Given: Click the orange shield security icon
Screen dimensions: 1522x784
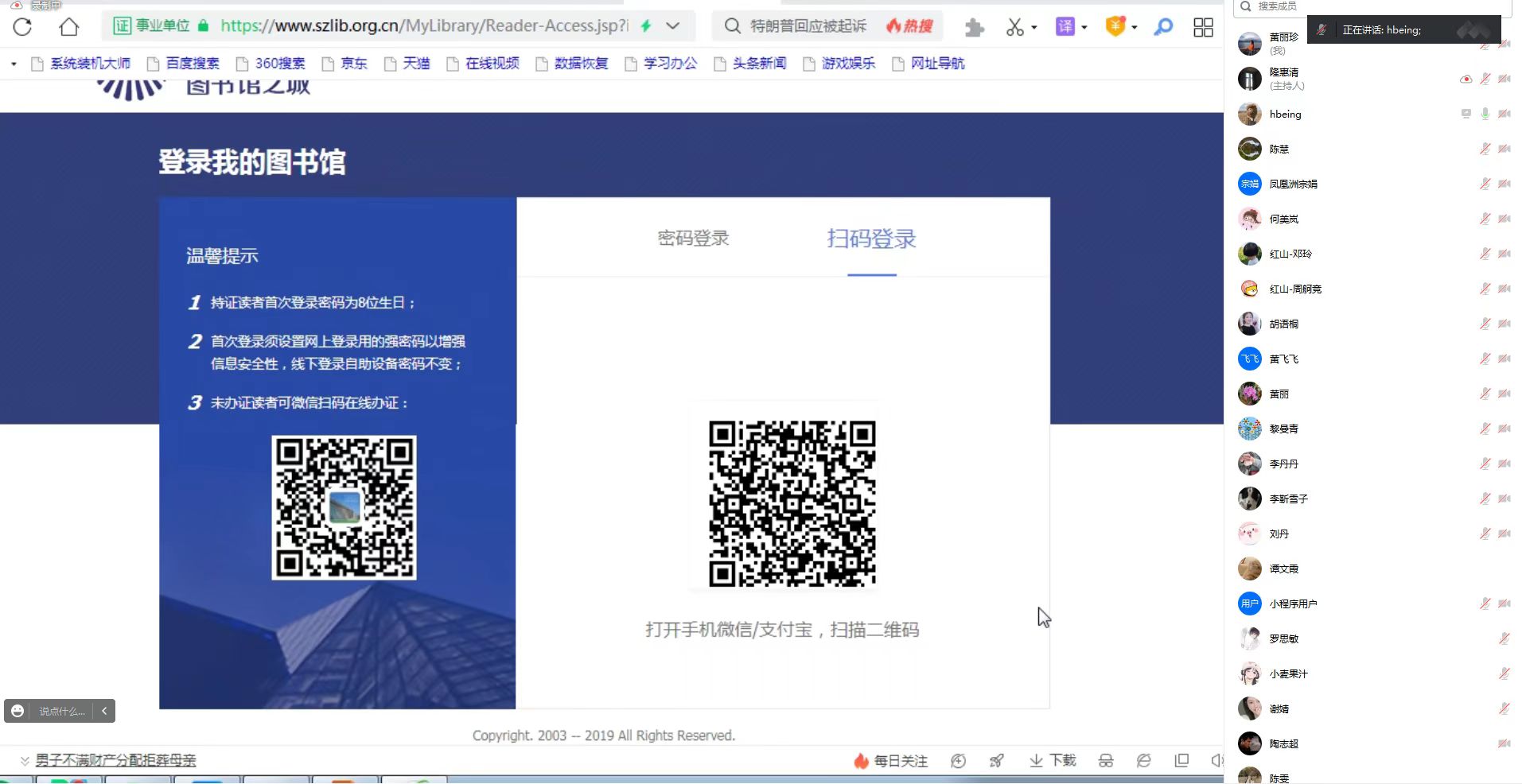Looking at the screenshot, I should (1115, 26).
